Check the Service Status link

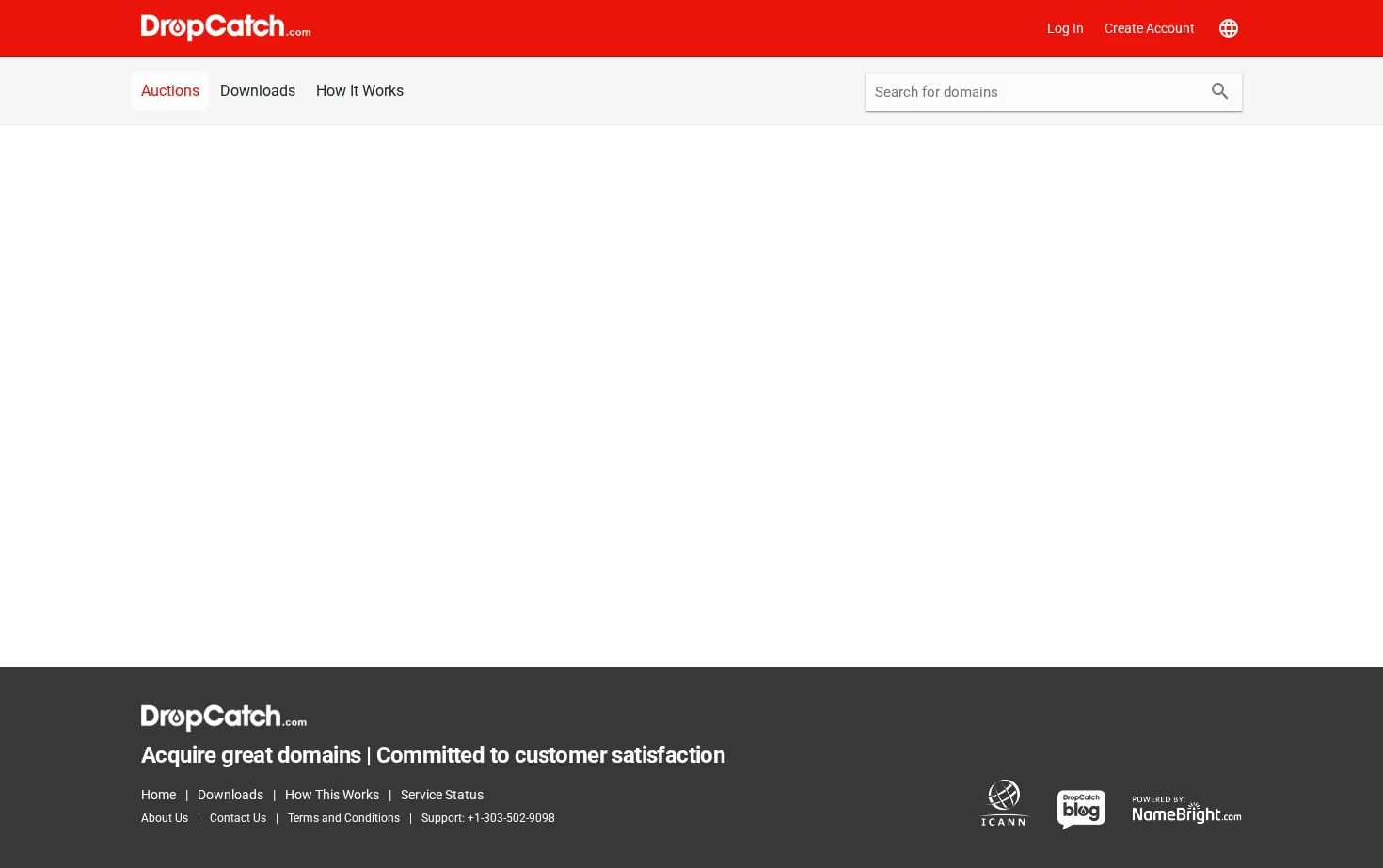pyautogui.click(x=442, y=795)
